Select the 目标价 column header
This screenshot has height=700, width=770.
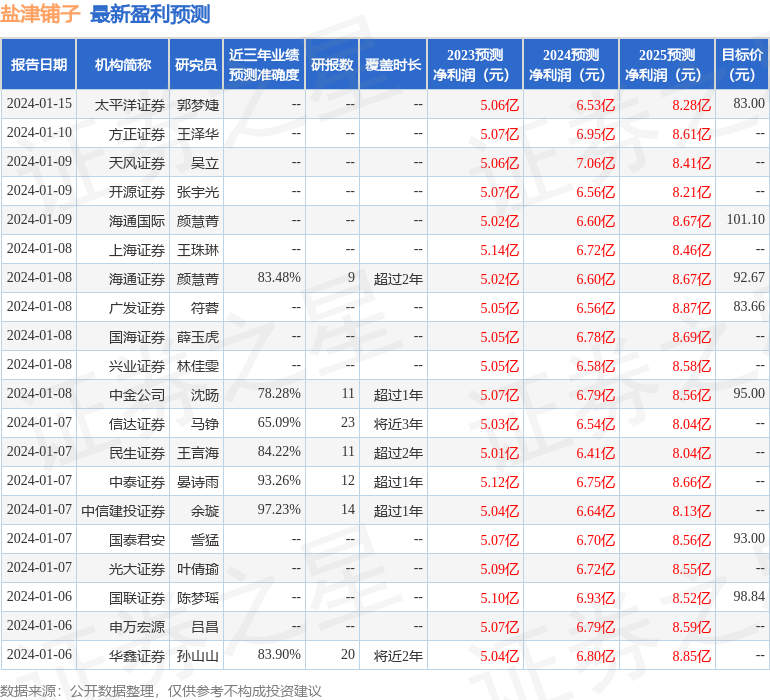pyautogui.click(x=742, y=65)
